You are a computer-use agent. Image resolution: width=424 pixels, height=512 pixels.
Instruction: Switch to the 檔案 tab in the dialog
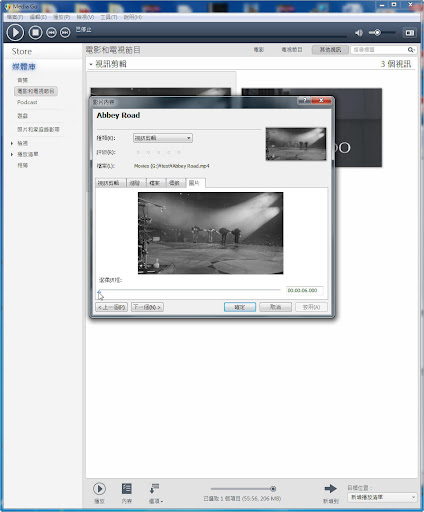(x=156, y=183)
